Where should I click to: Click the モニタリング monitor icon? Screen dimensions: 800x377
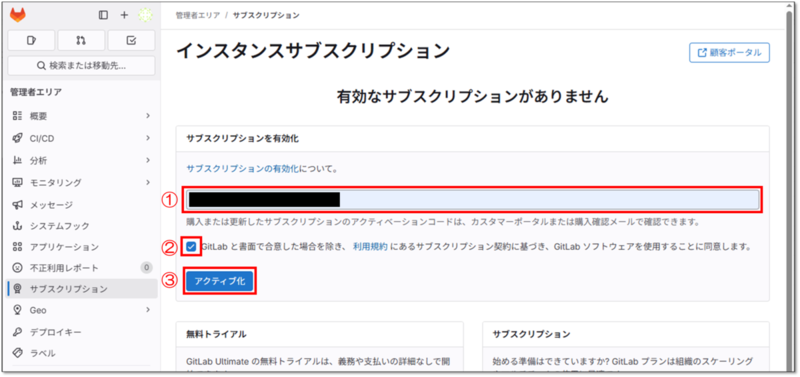pyautogui.click(x=17, y=182)
